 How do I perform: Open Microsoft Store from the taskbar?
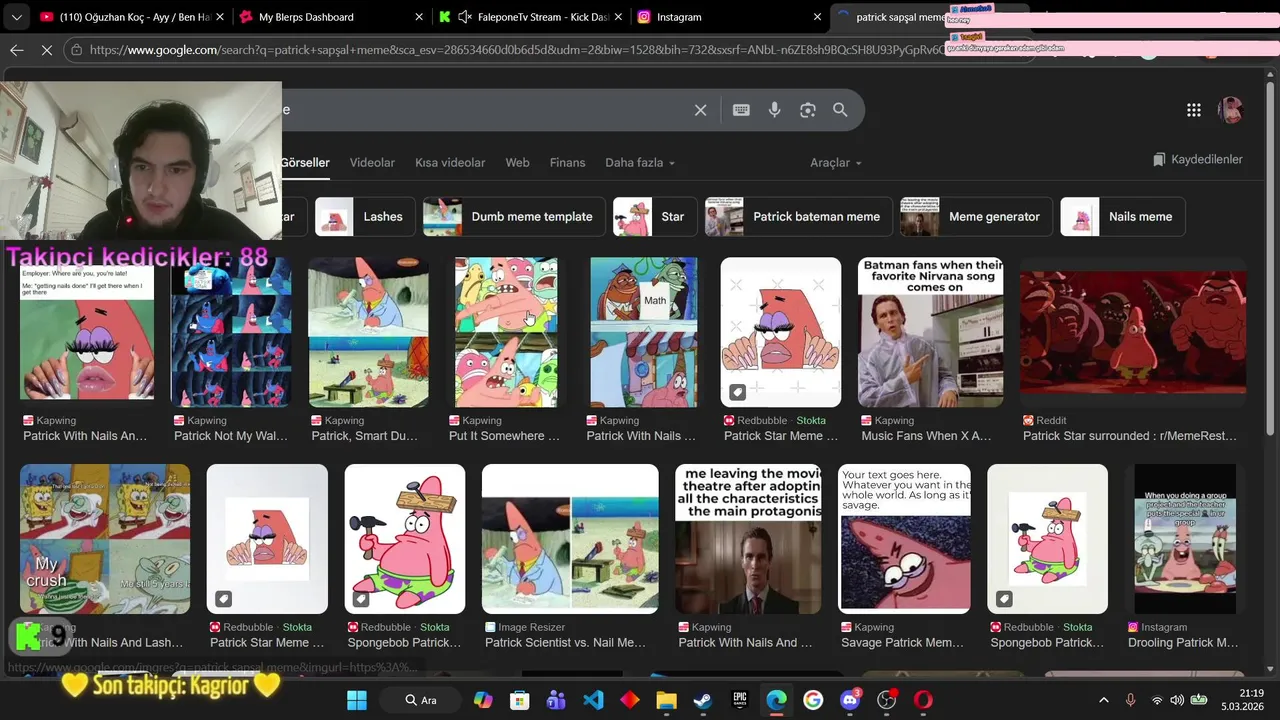coord(519,700)
